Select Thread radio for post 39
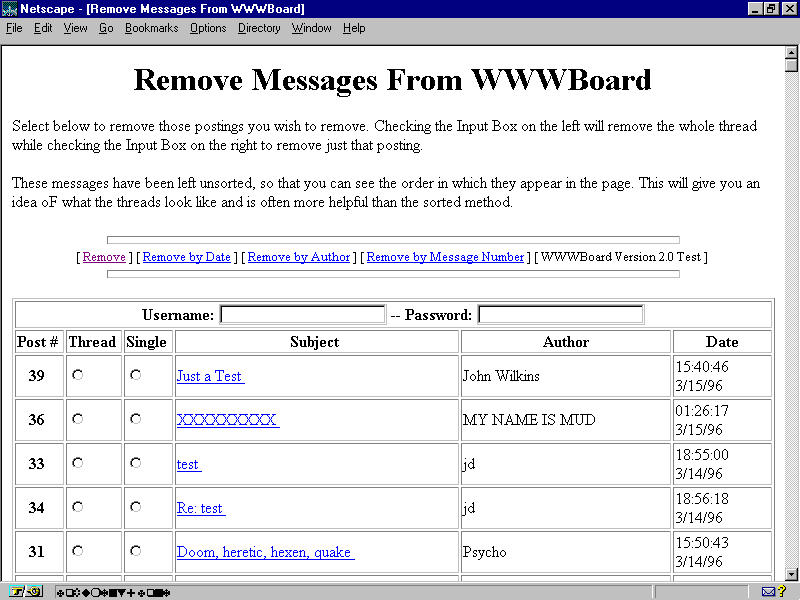Screen dimensions: 800x600 (78, 375)
